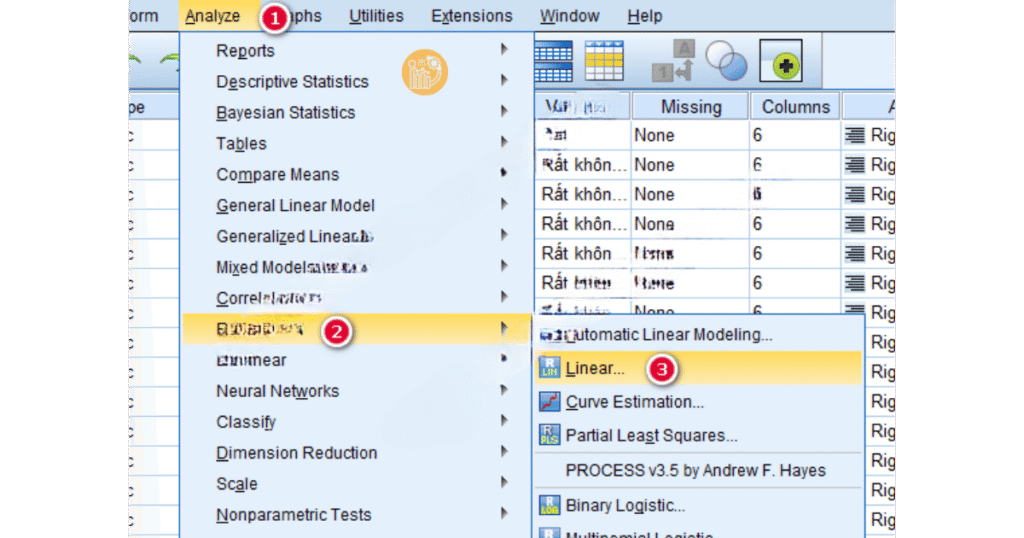Click the Curve Estimation chart icon
The width and height of the screenshot is (1024, 538).
(x=550, y=402)
